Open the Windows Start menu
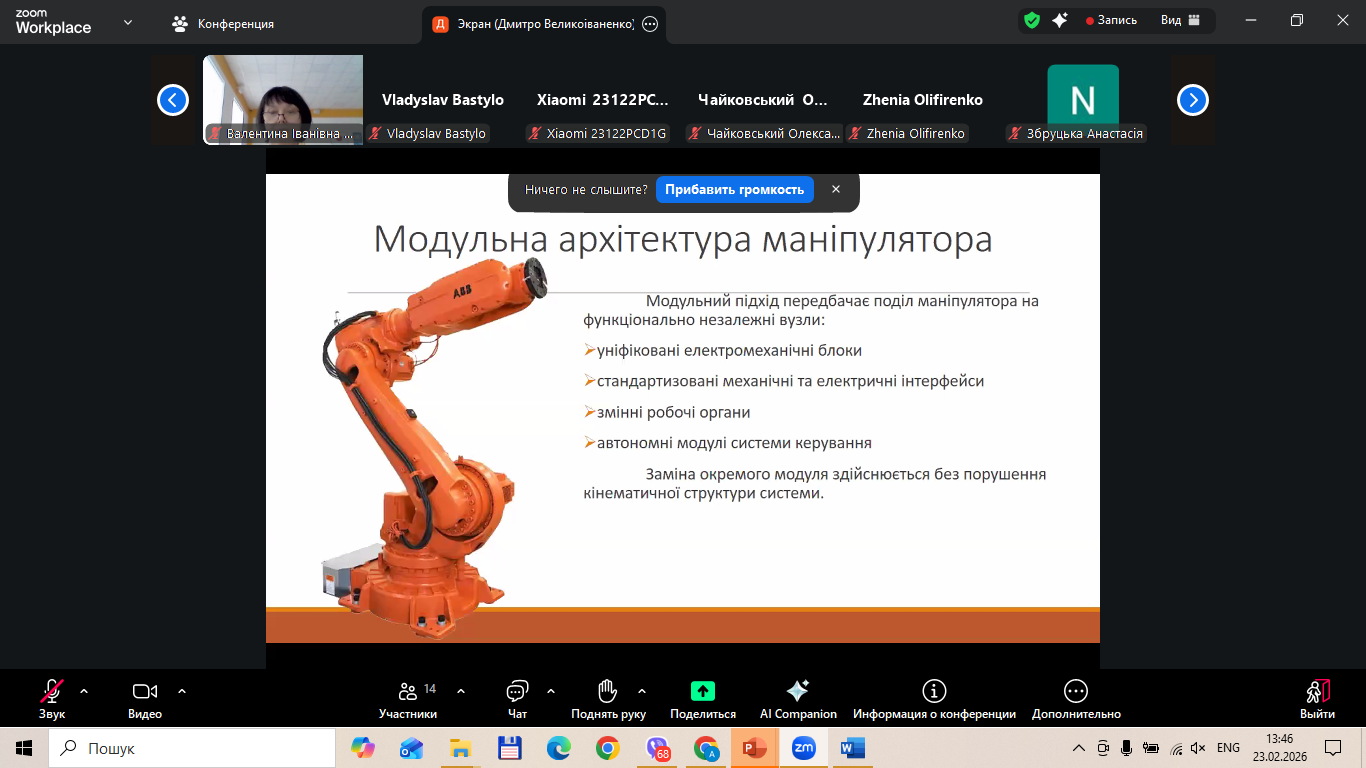This screenshot has width=1366, height=768. (24, 748)
